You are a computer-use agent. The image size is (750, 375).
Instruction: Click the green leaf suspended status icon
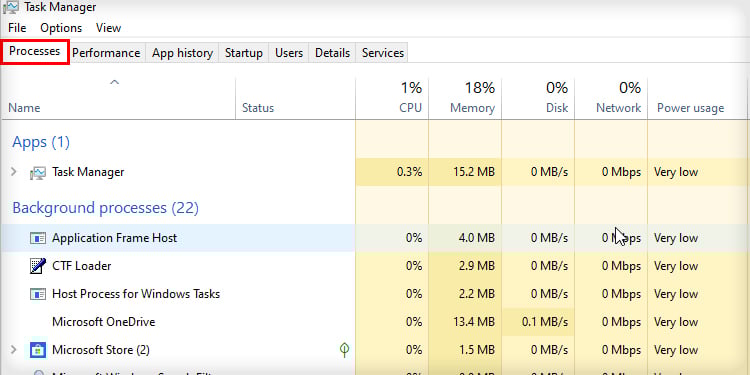344,350
